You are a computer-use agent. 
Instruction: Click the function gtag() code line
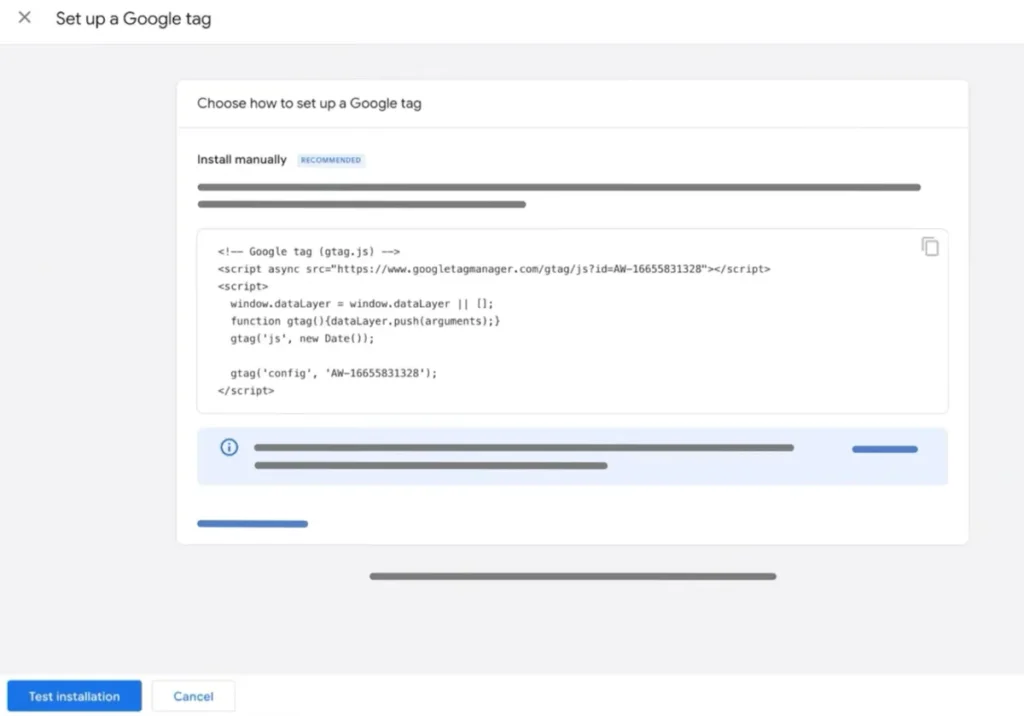coord(365,321)
